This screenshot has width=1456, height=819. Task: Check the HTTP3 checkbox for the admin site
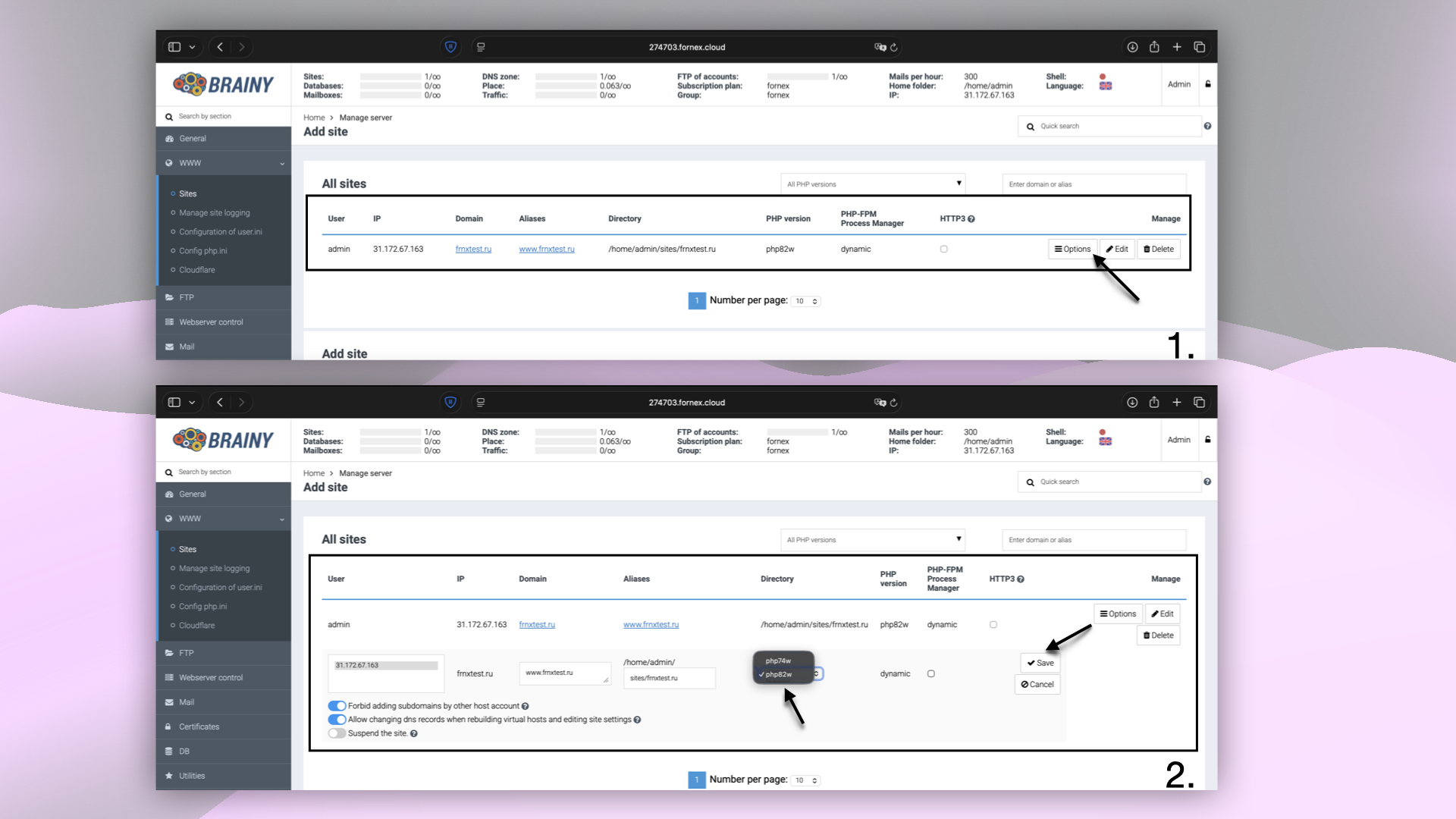pos(993,624)
